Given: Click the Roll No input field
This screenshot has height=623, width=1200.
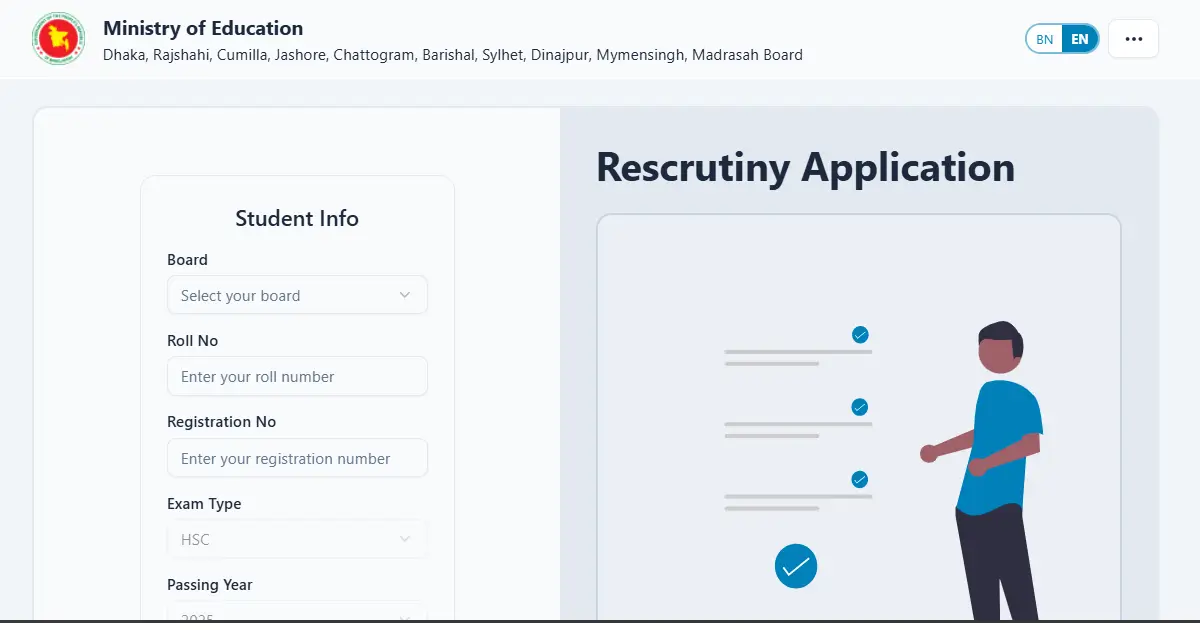Looking at the screenshot, I should [296, 377].
